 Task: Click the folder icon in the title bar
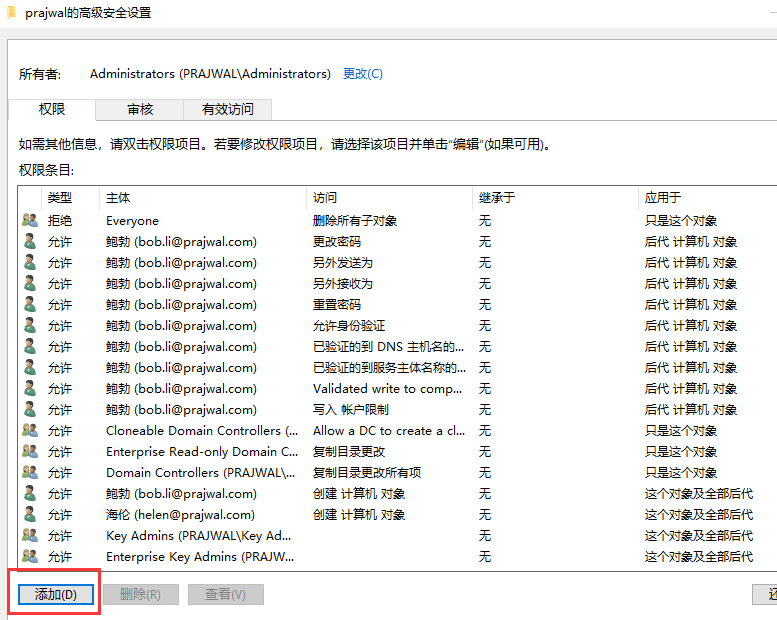[x=11, y=12]
